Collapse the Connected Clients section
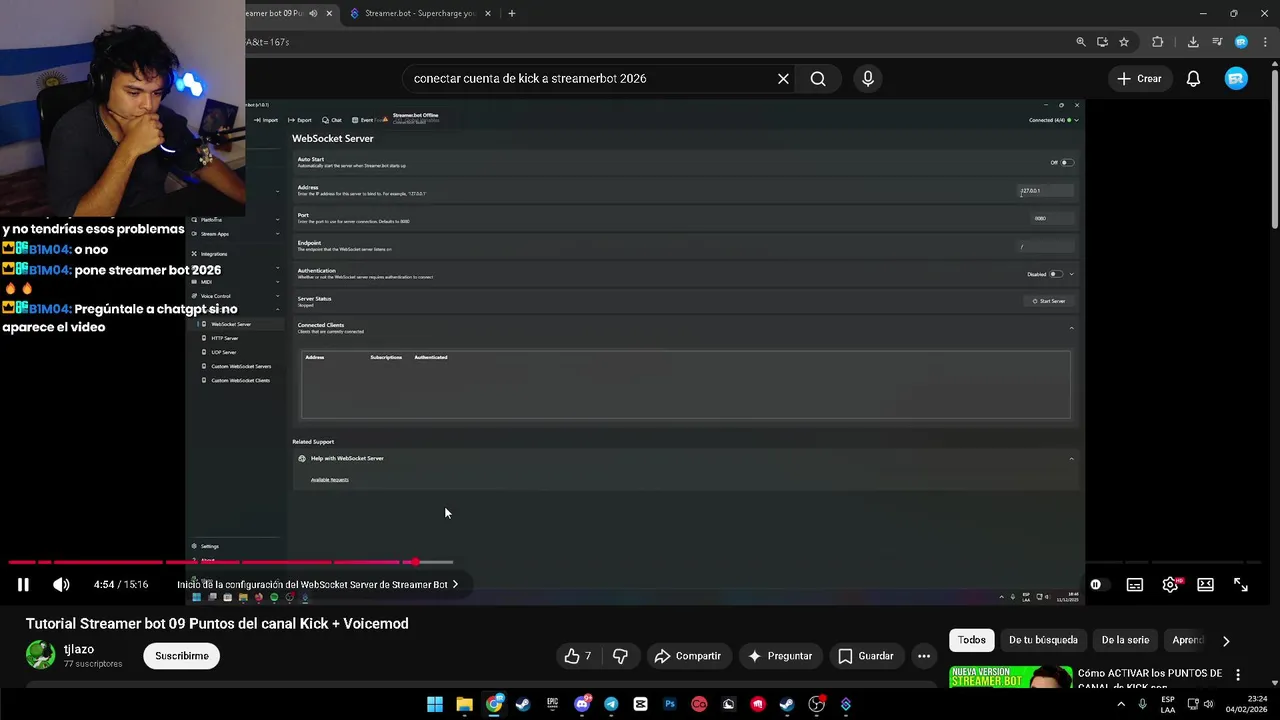This screenshot has height=720, width=1280. click(x=1071, y=328)
